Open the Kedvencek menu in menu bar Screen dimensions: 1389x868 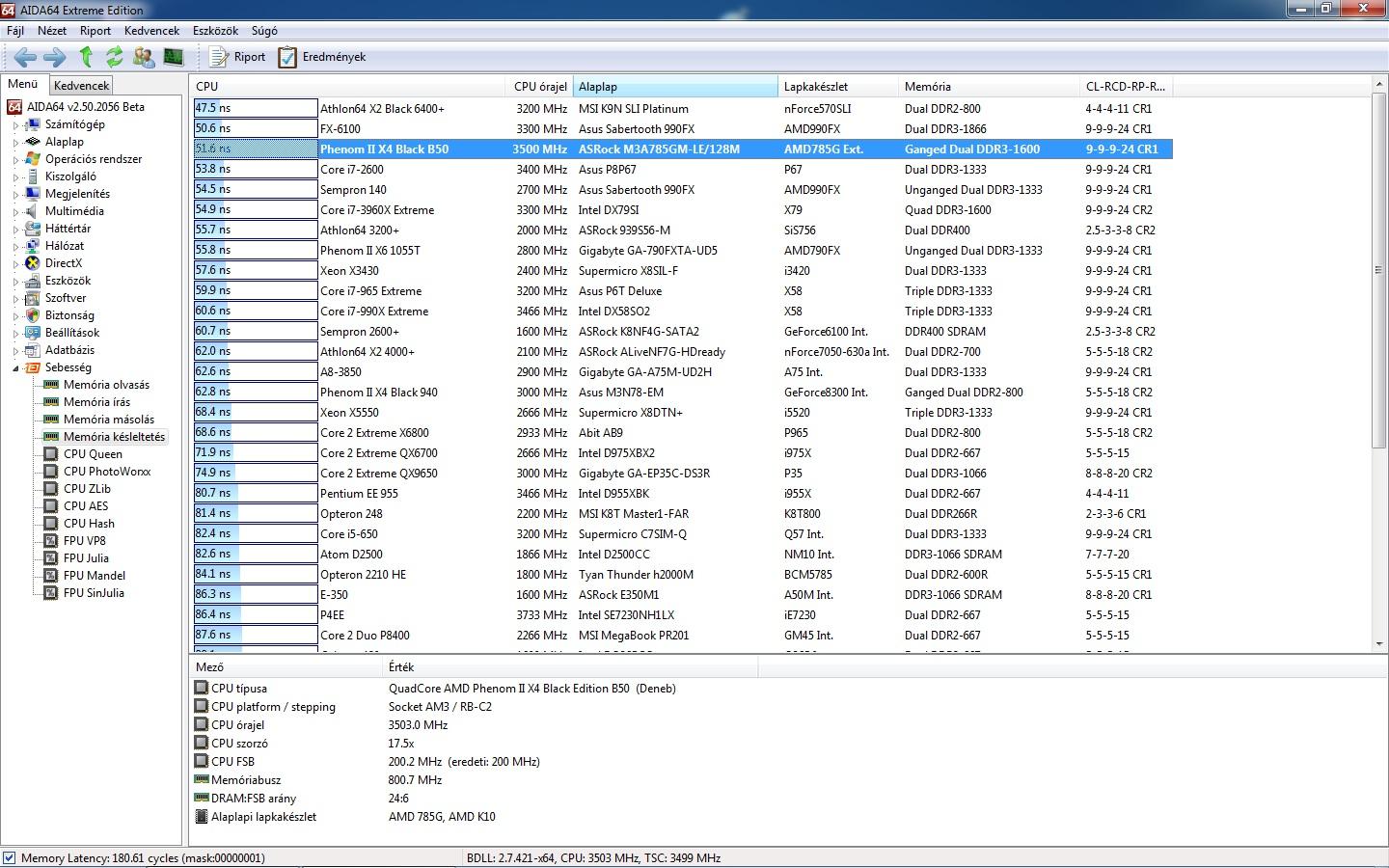(151, 31)
